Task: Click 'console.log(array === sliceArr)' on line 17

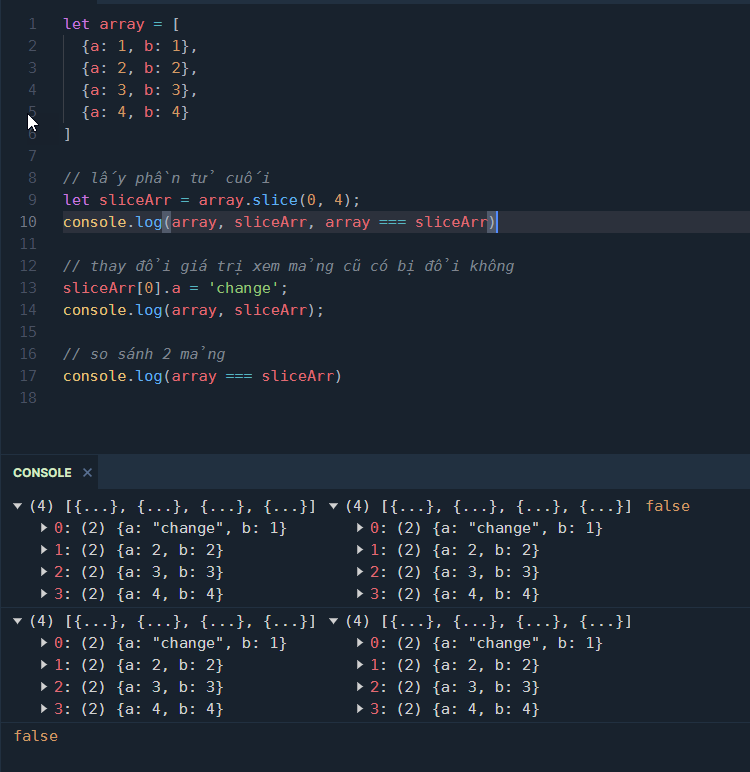Action: (202, 376)
